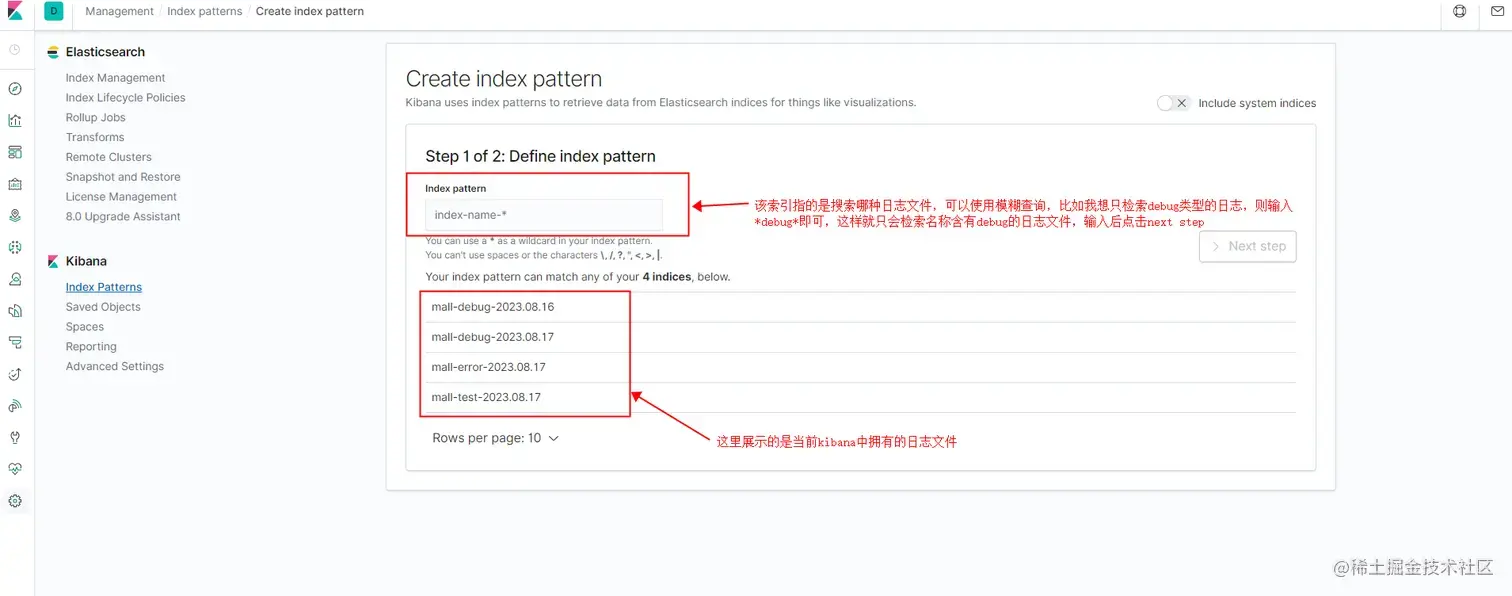1512x596 pixels.
Task: Open Remote Clusters menu item
Action: click(x=109, y=157)
